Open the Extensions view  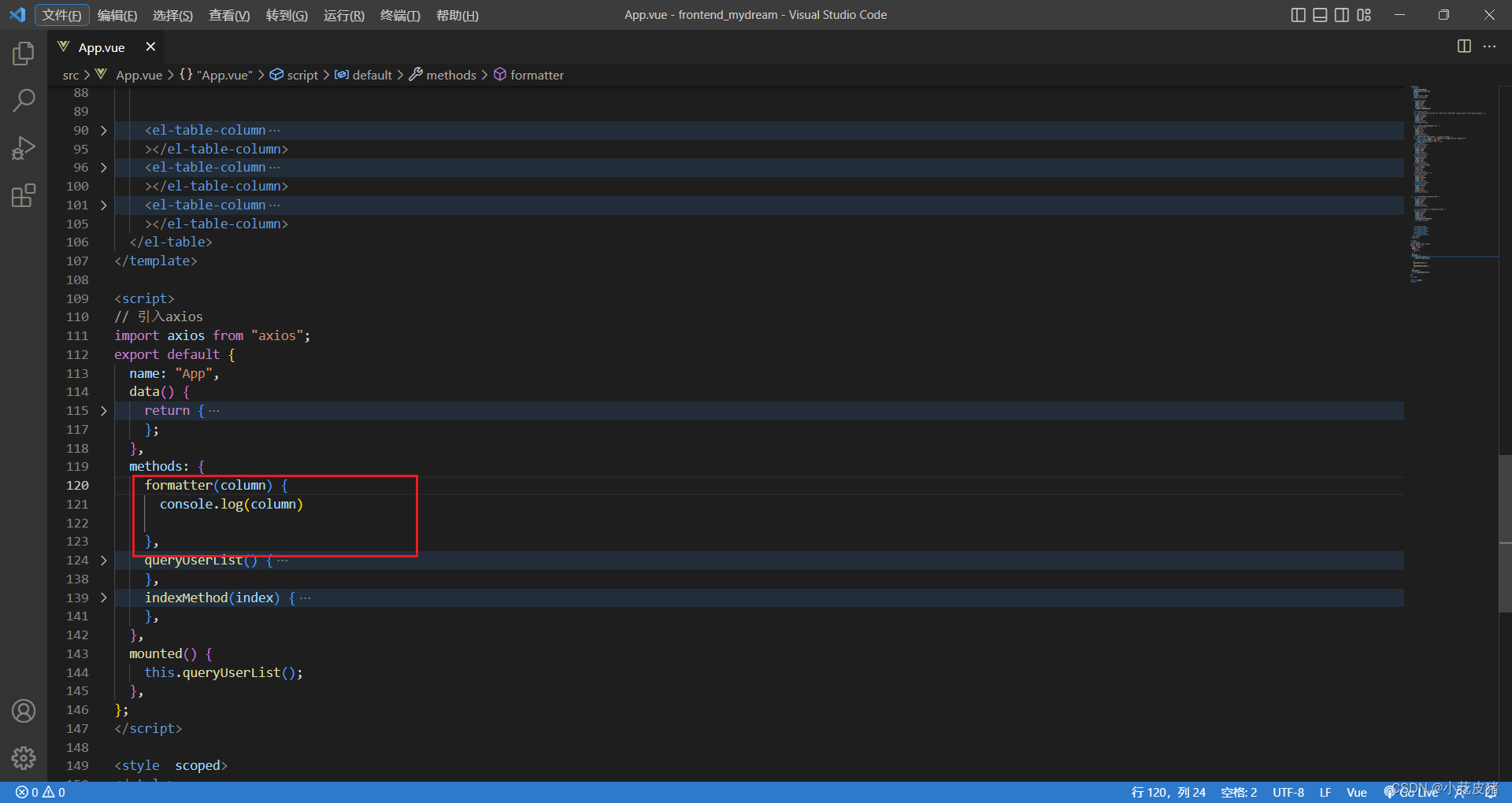pos(24,195)
